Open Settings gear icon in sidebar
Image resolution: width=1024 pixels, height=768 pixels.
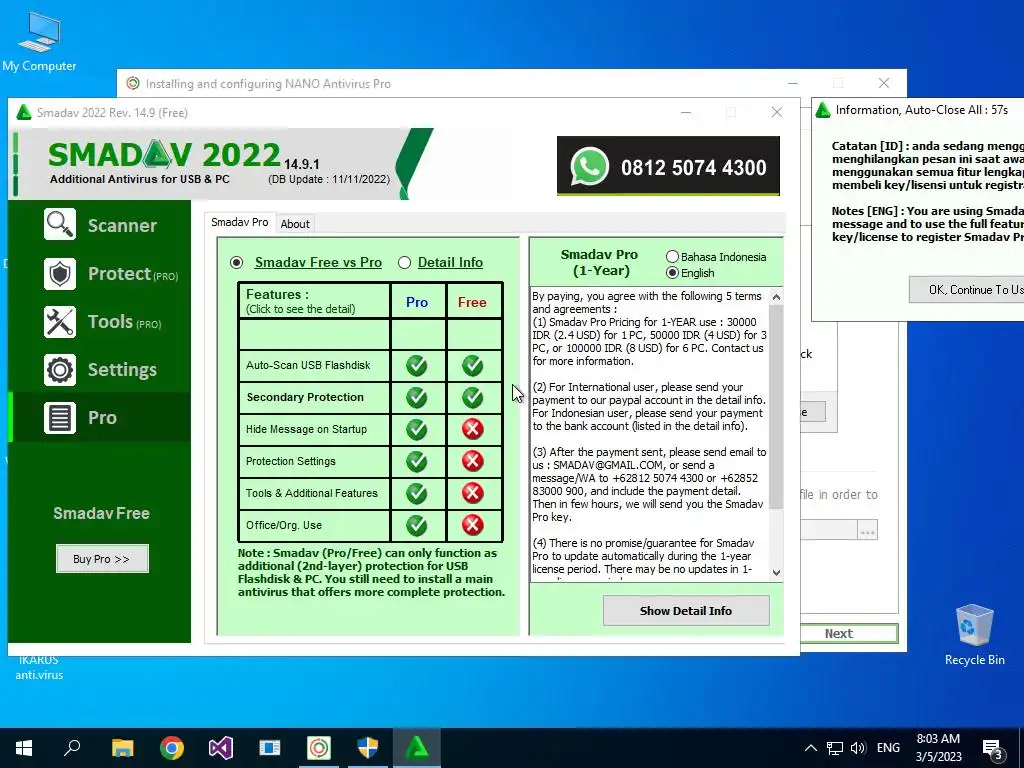60,370
